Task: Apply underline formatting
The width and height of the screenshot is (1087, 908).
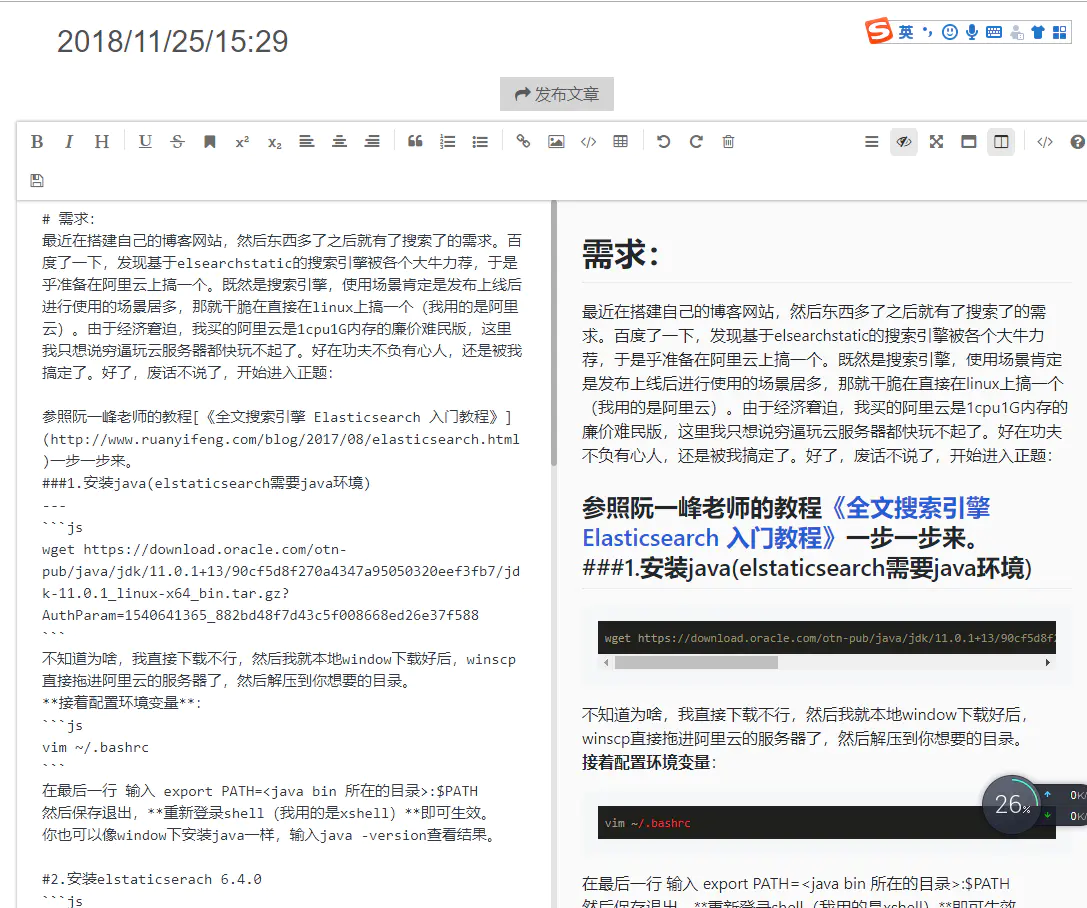Action: click(145, 142)
